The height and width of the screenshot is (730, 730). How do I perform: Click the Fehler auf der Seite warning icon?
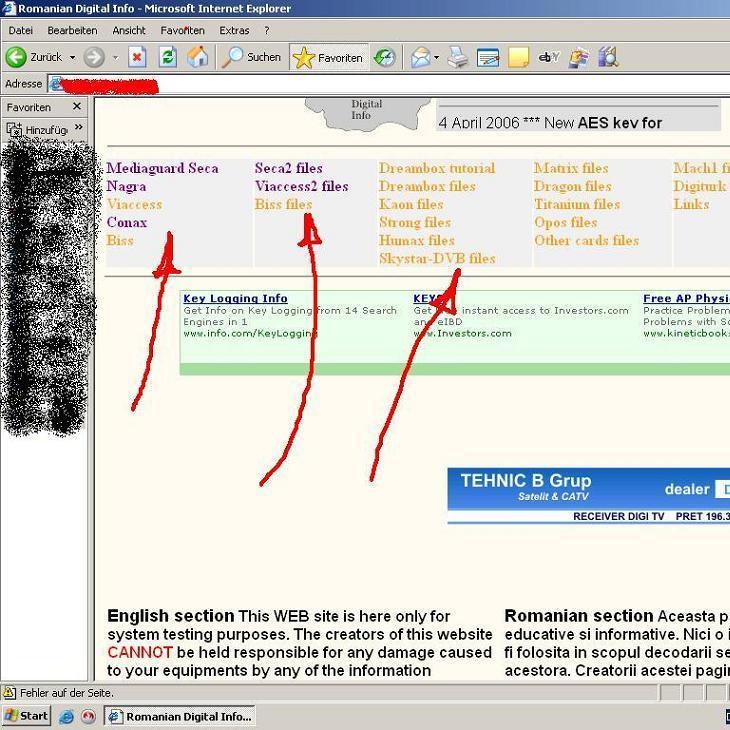point(9,693)
